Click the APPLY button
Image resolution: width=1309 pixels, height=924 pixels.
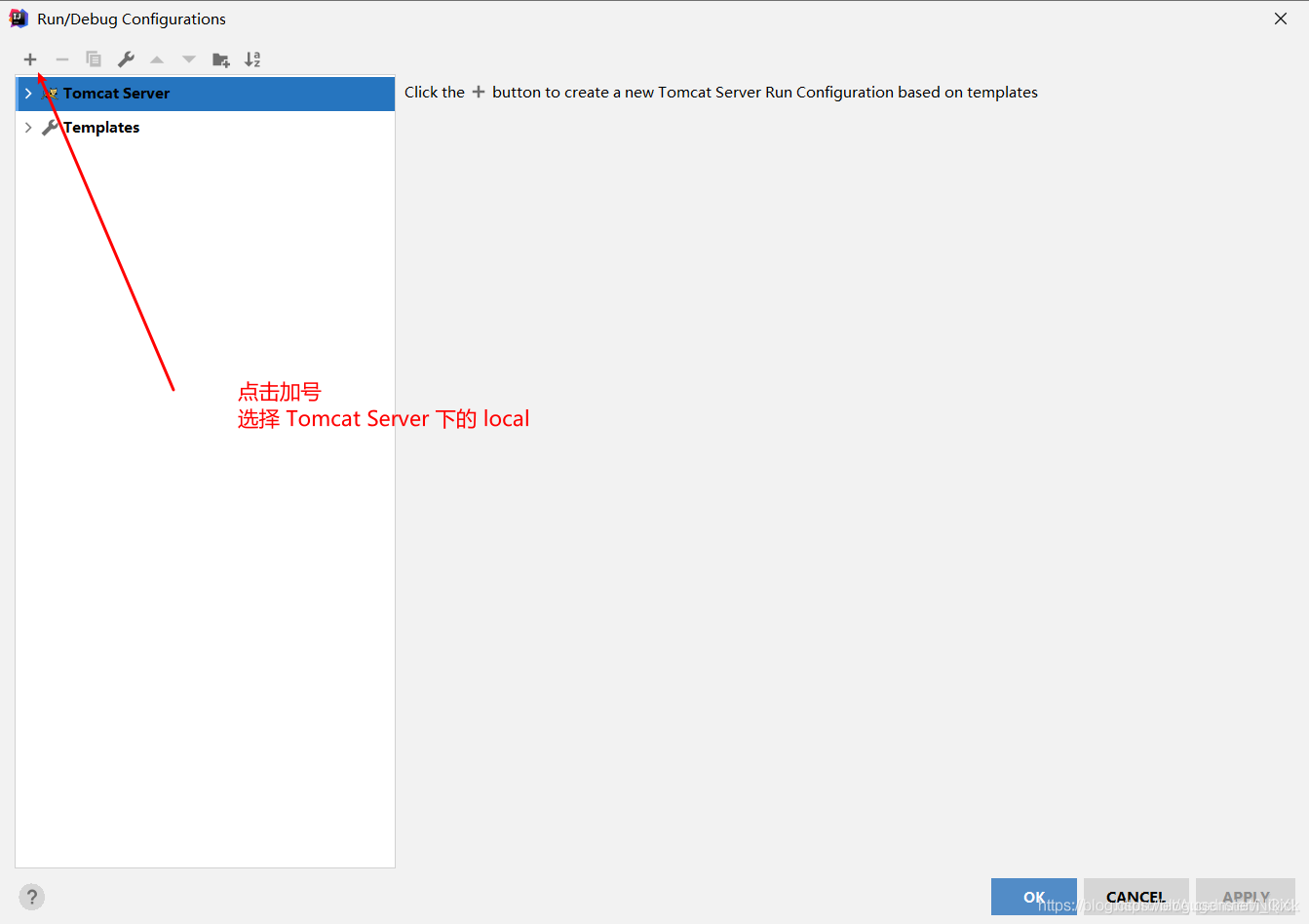[1246, 897]
